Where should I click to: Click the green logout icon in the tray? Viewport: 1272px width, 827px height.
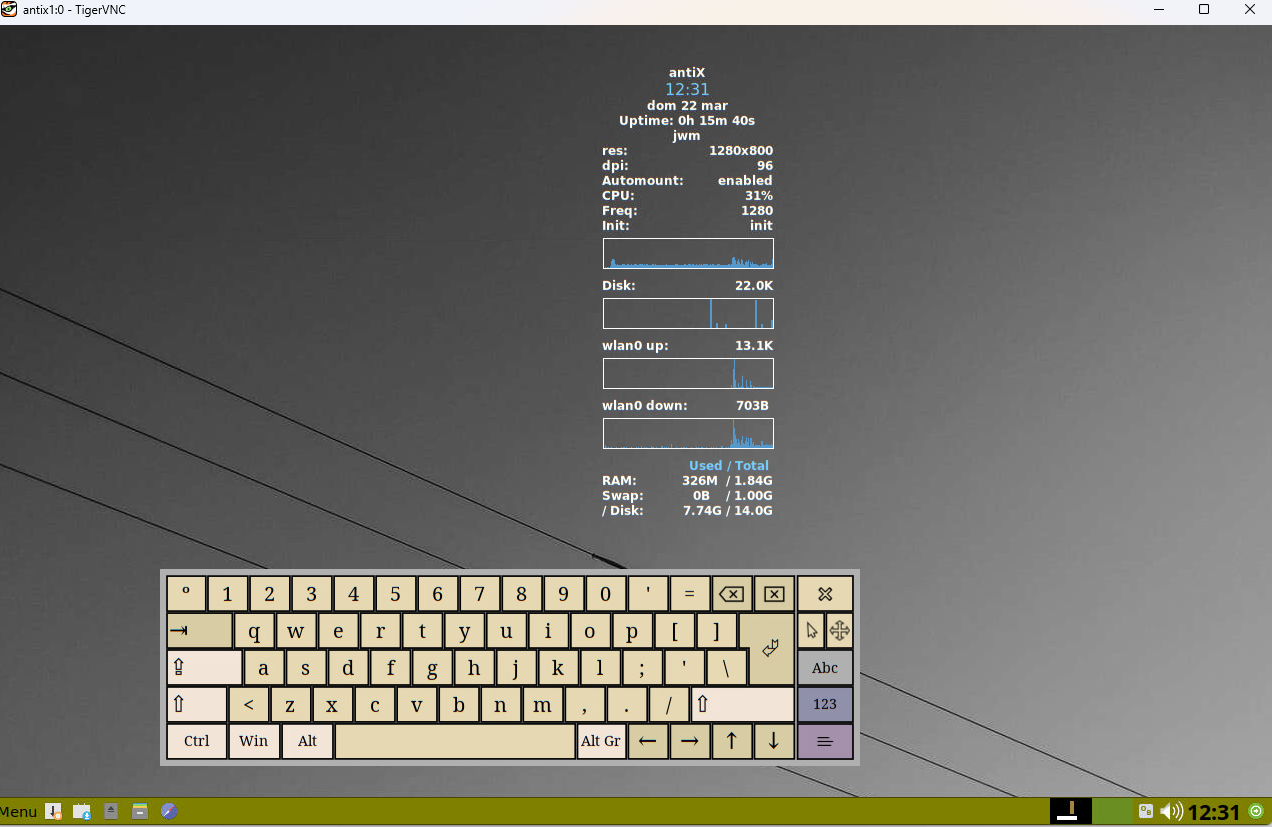[x=1256, y=811]
